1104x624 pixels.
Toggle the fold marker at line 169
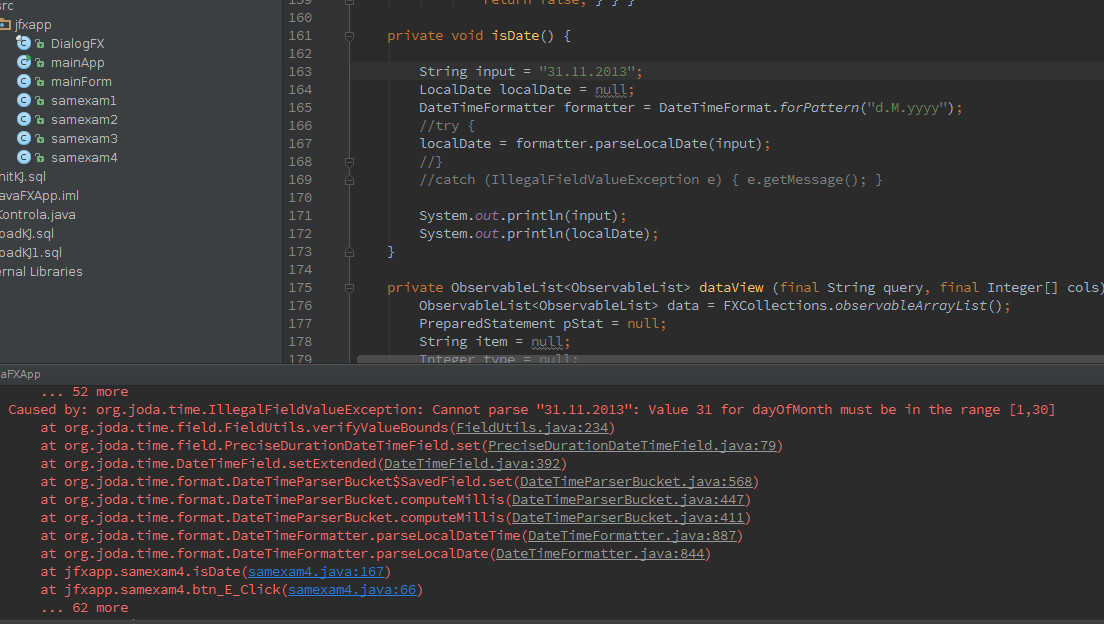click(x=349, y=180)
